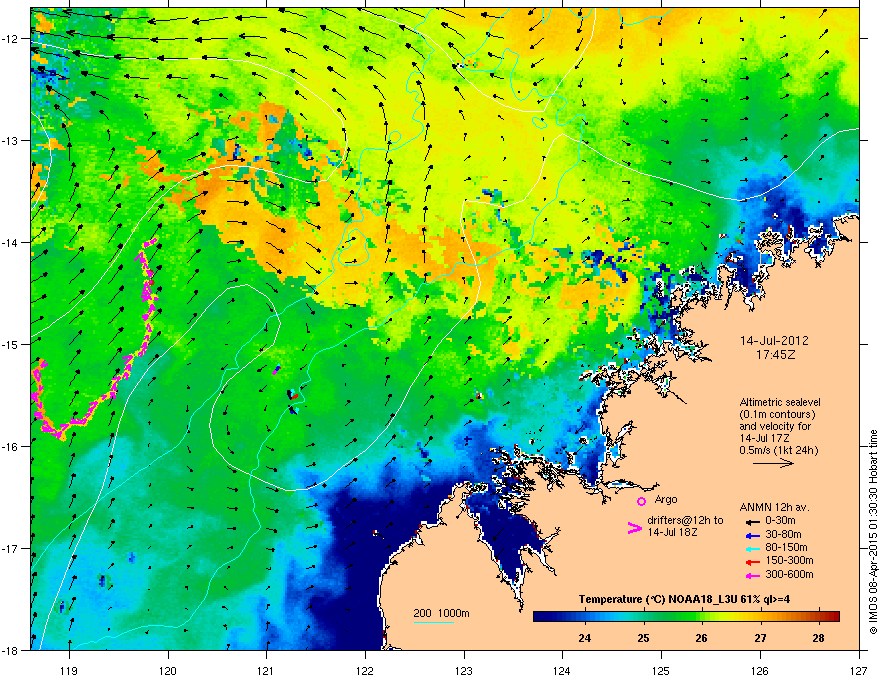
Task: Click the longitude axis label 123
Action: click(464, 670)
